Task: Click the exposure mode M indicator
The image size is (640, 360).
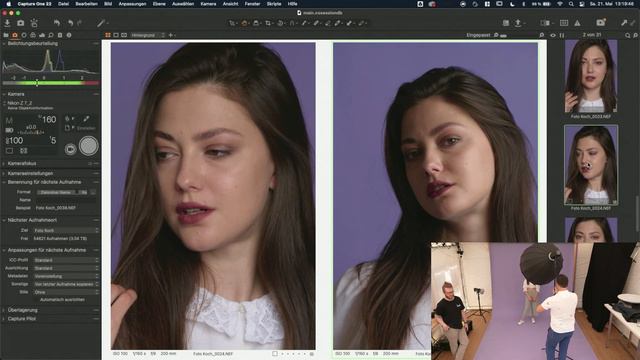Action: click(9, 120)
